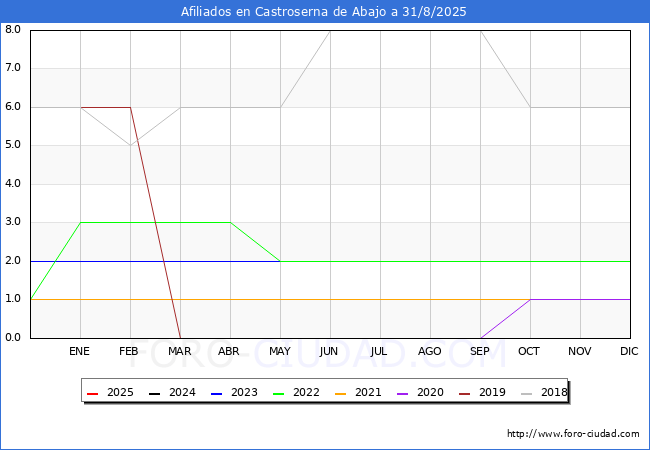Click the 5.0 y-axis value
Viewport: 650px width, 450px height.
pos(13,145)
